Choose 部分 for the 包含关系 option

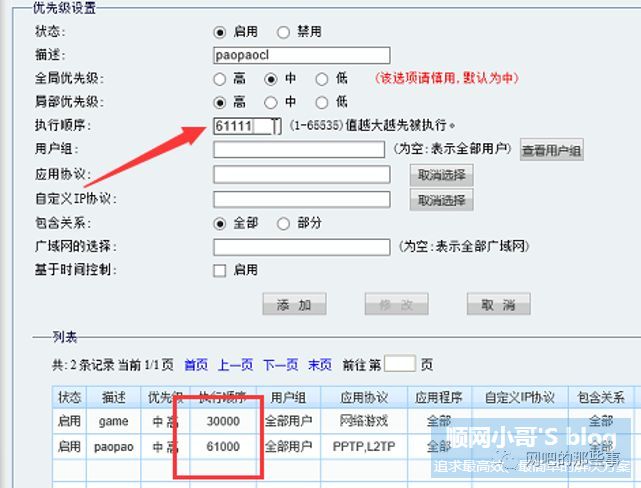point(282,223)
